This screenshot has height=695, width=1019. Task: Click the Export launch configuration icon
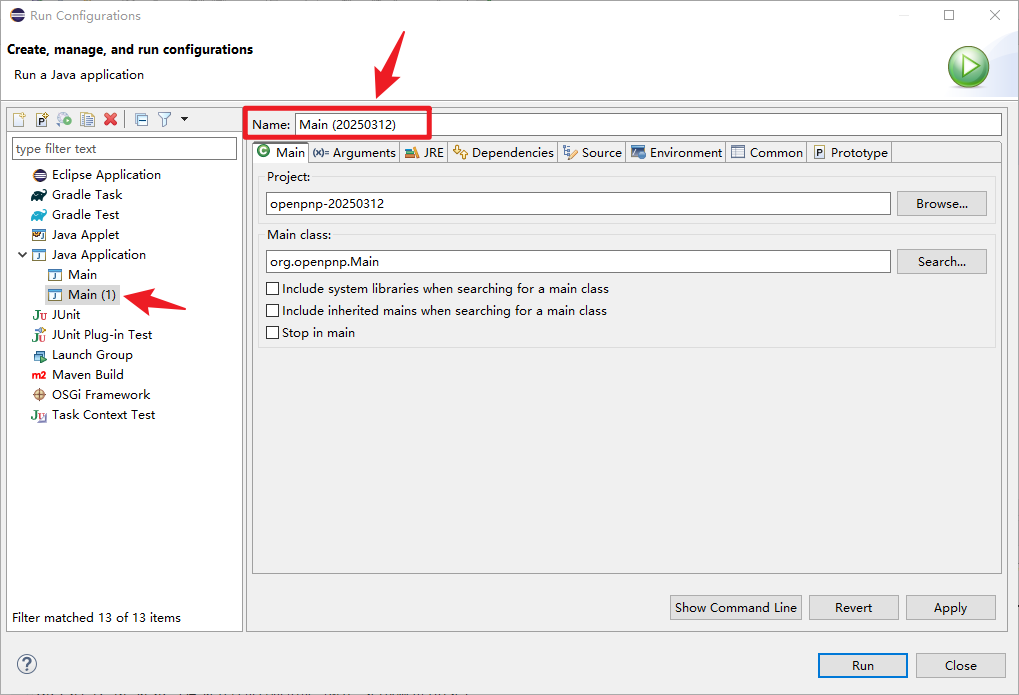65,119
